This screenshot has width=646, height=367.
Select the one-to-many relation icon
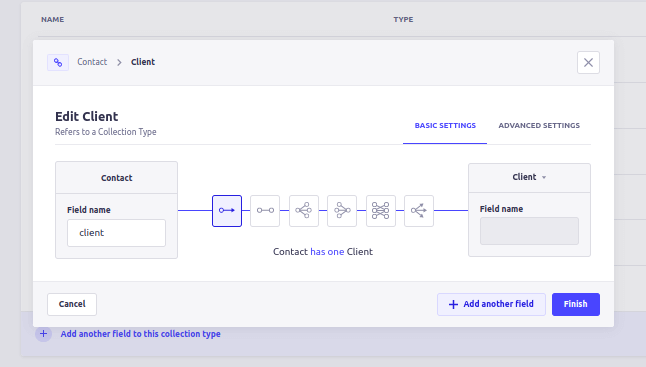point(304,211)
